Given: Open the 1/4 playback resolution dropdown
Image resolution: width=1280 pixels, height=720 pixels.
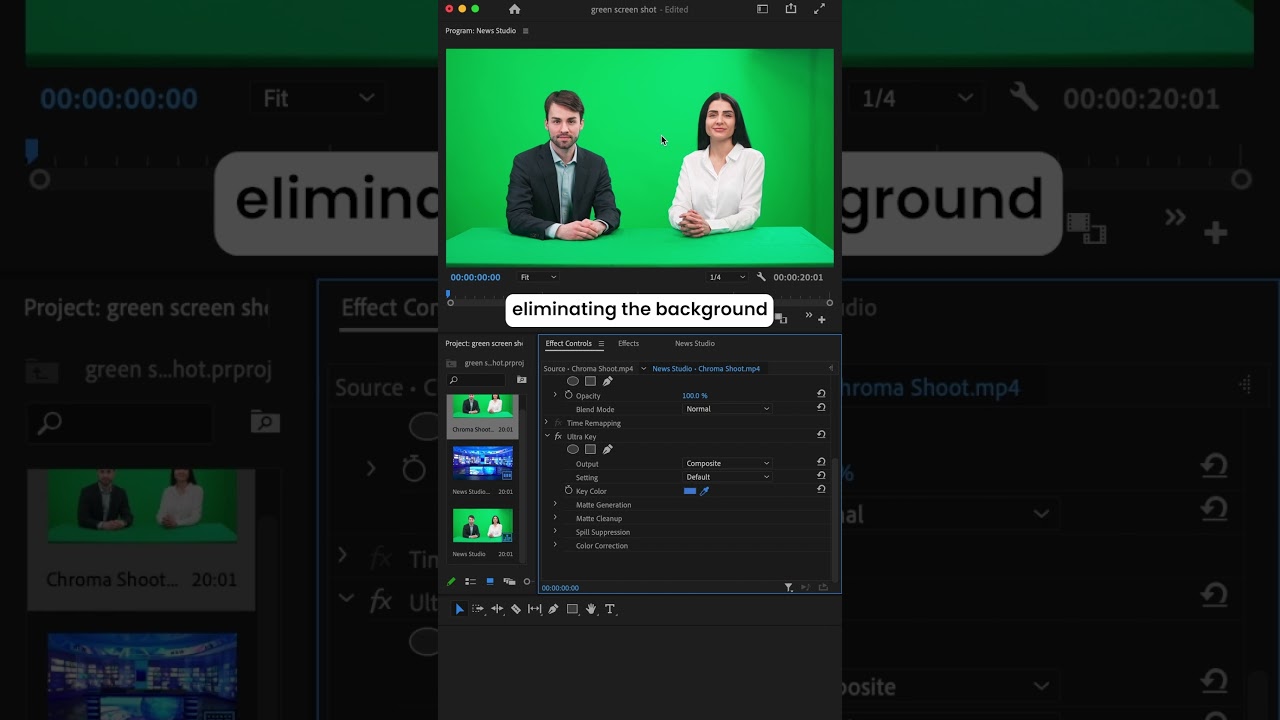Looking at the screenshot, I should coord(727,277).
